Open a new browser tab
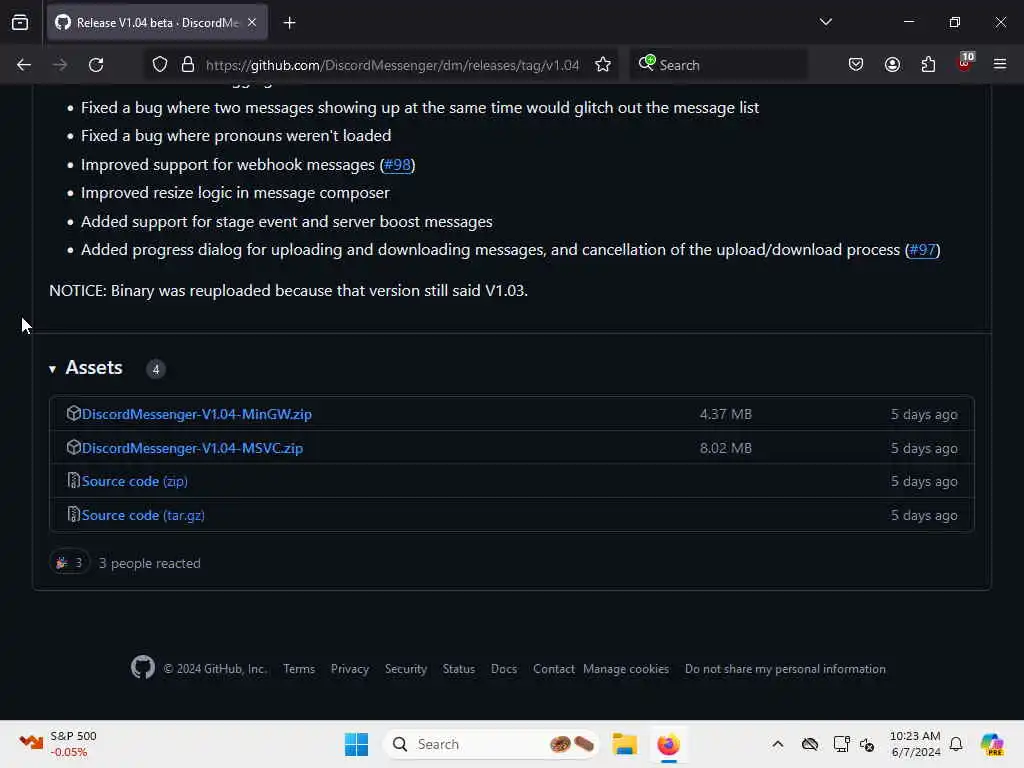 click(x=289, y=23)
